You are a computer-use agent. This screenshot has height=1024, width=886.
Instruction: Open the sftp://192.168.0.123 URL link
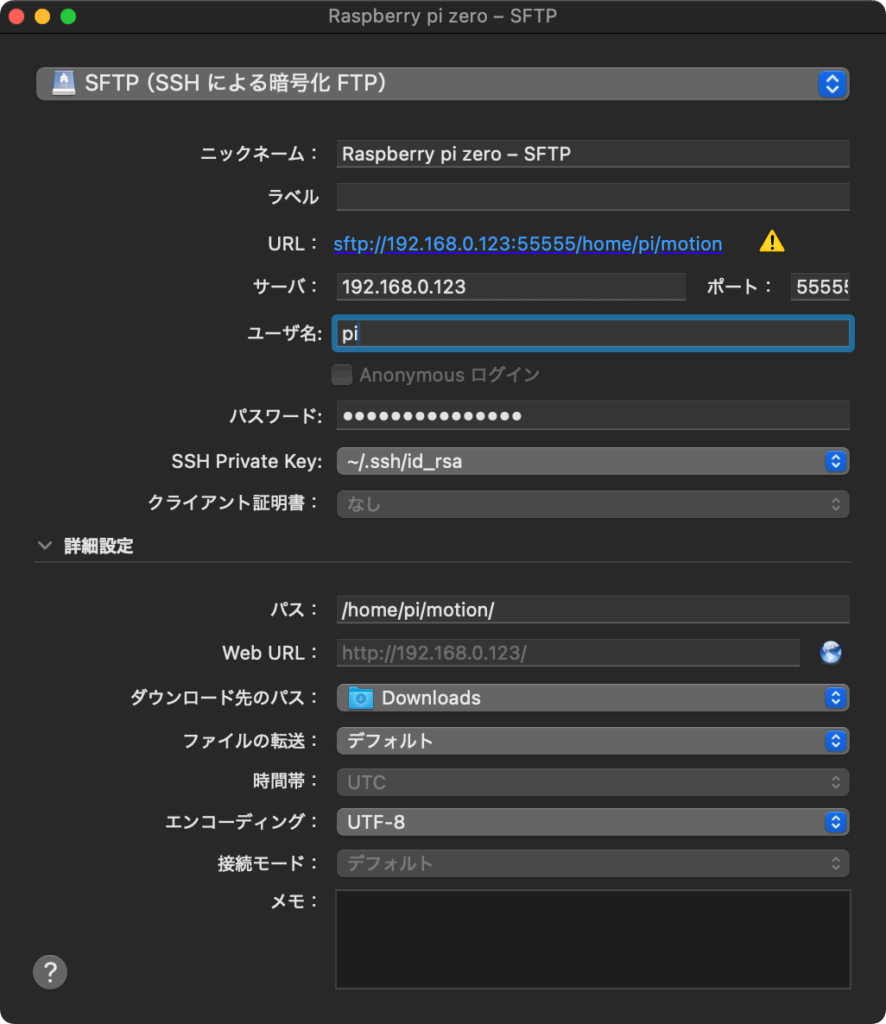tap(527, 244)
